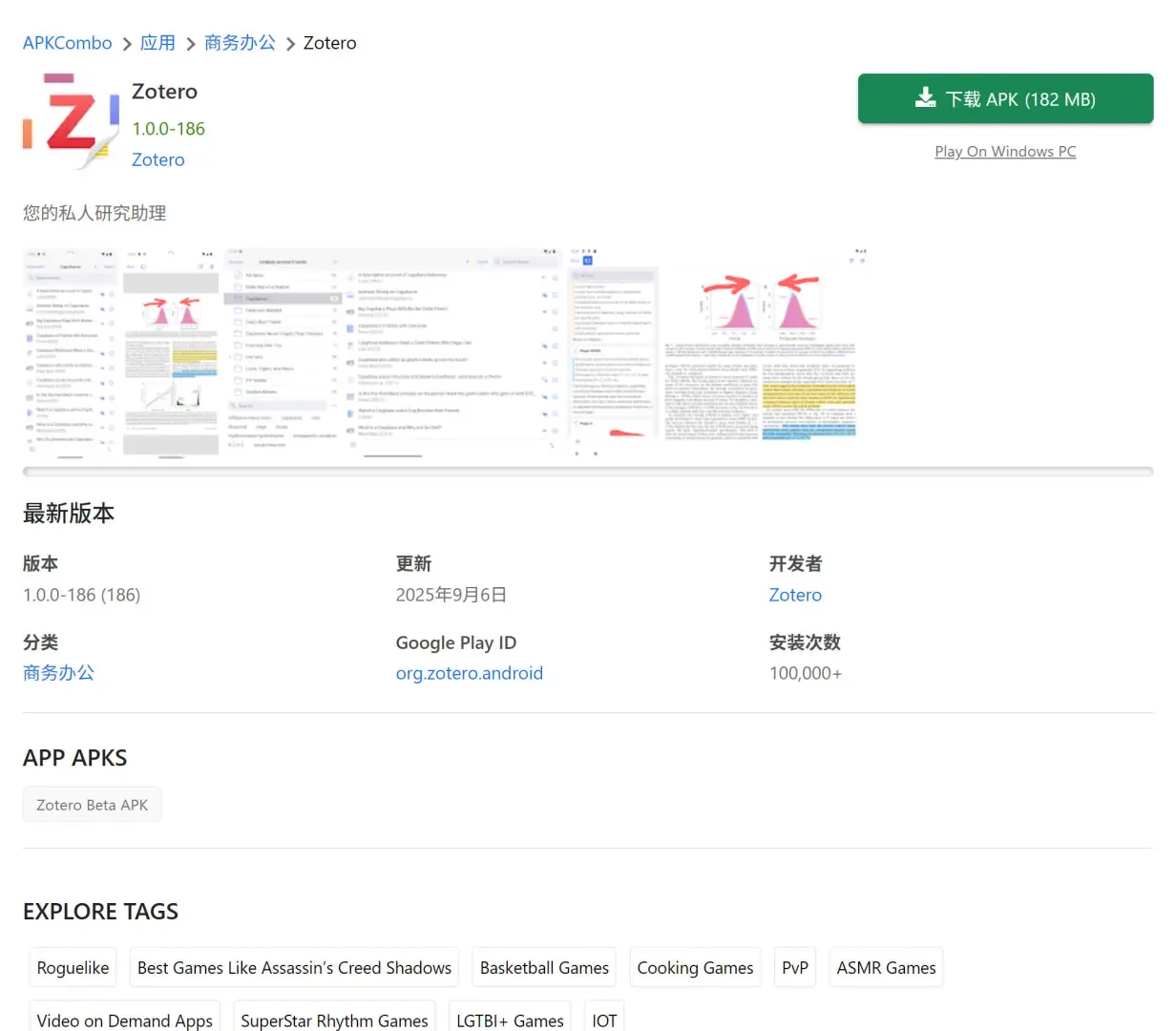The height and width of the screenshot is (1031, 1176).
Task: Download the 182 MB APK
Action: tap(1005, 98)
